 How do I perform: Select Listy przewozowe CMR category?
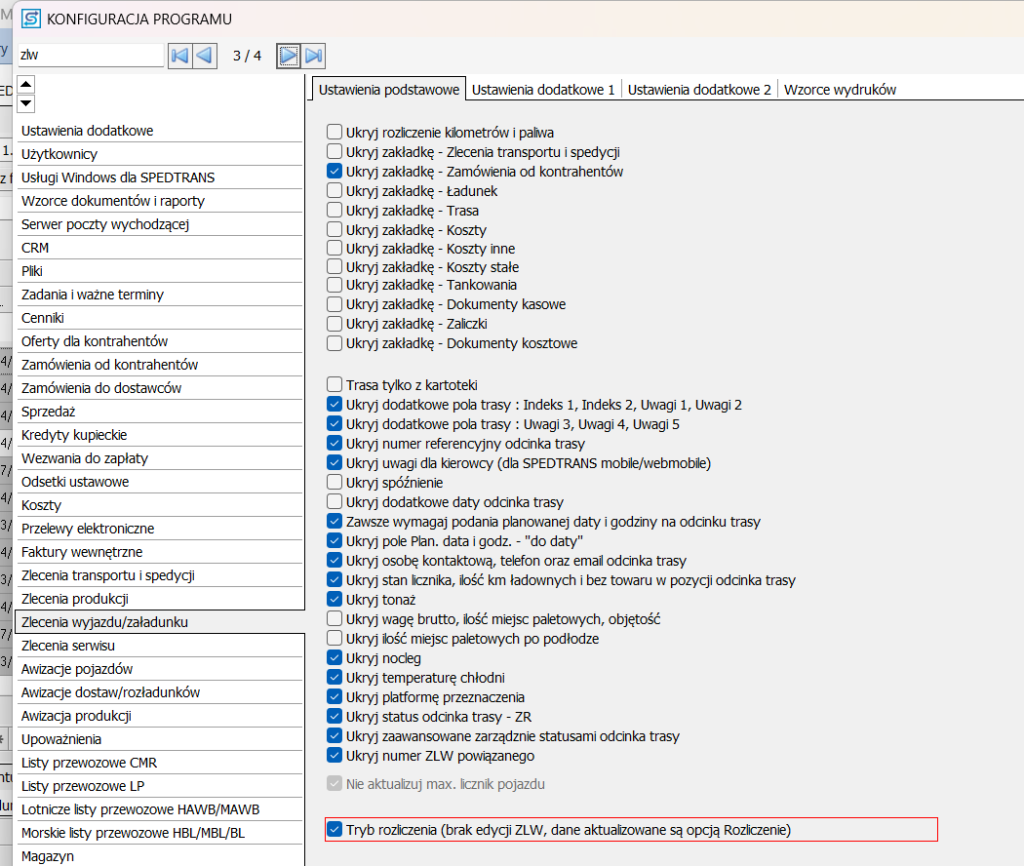tap(160, 762)
